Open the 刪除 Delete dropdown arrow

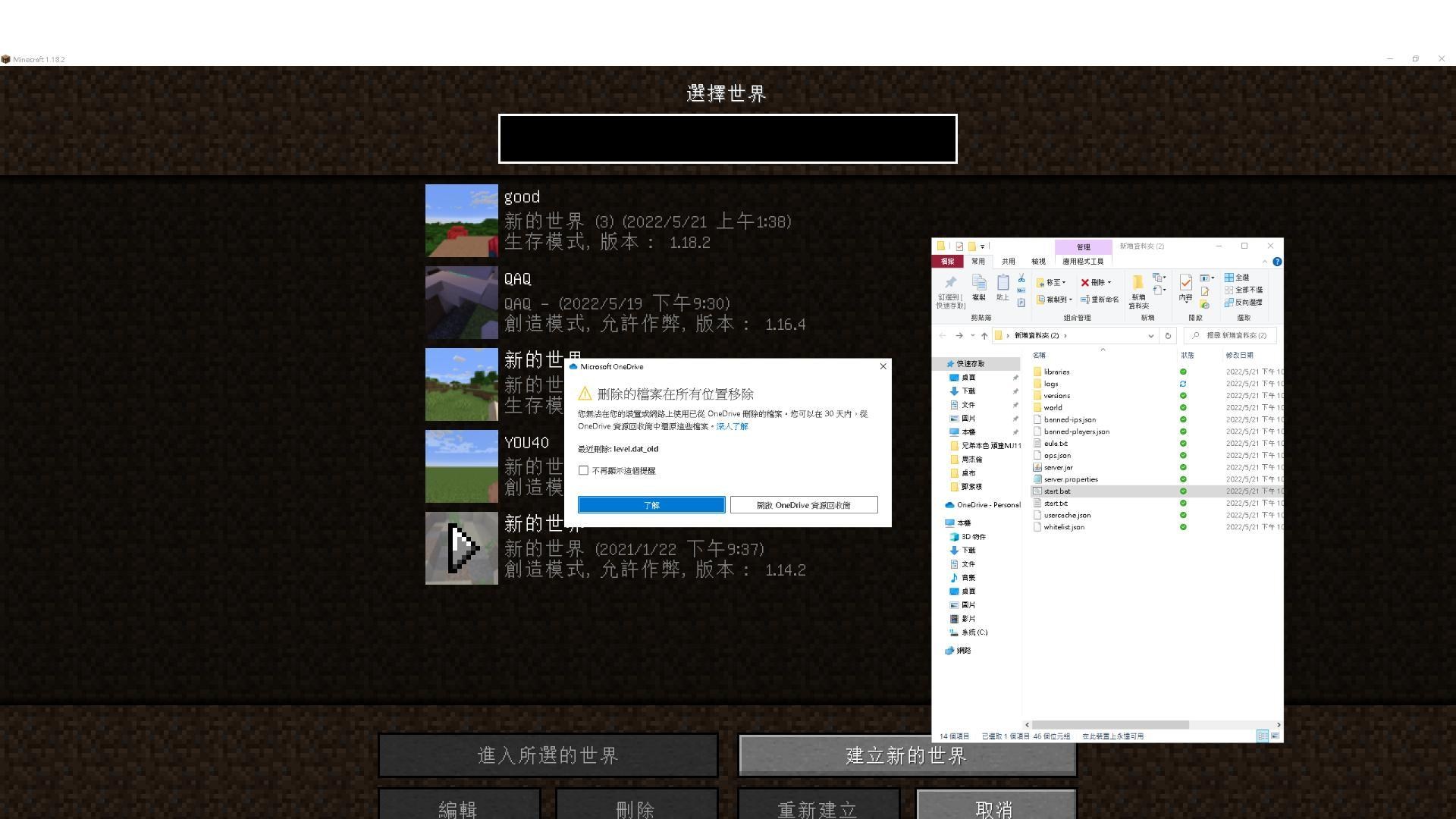coord(1109,282)
